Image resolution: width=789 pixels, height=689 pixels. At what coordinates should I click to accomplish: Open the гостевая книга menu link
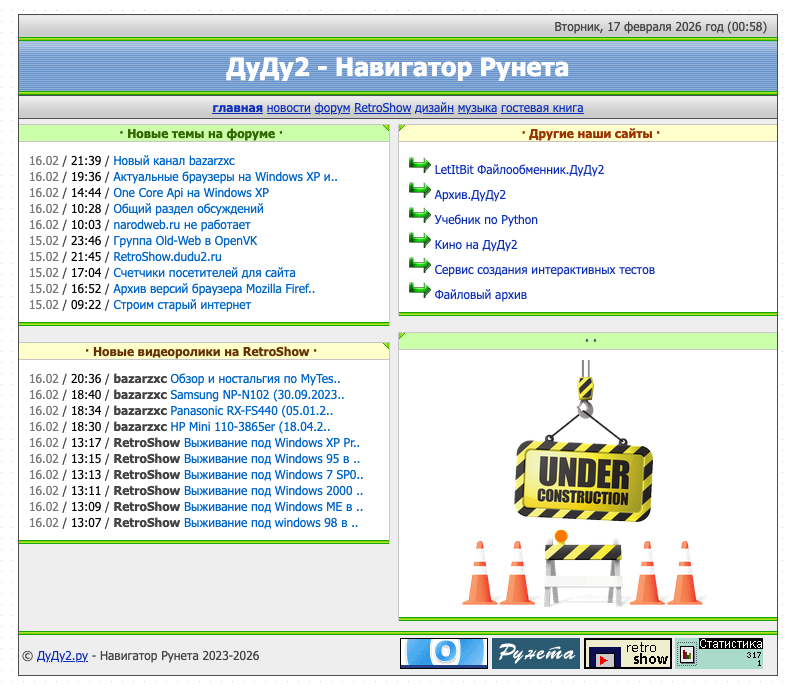click(x=542, y=108)
